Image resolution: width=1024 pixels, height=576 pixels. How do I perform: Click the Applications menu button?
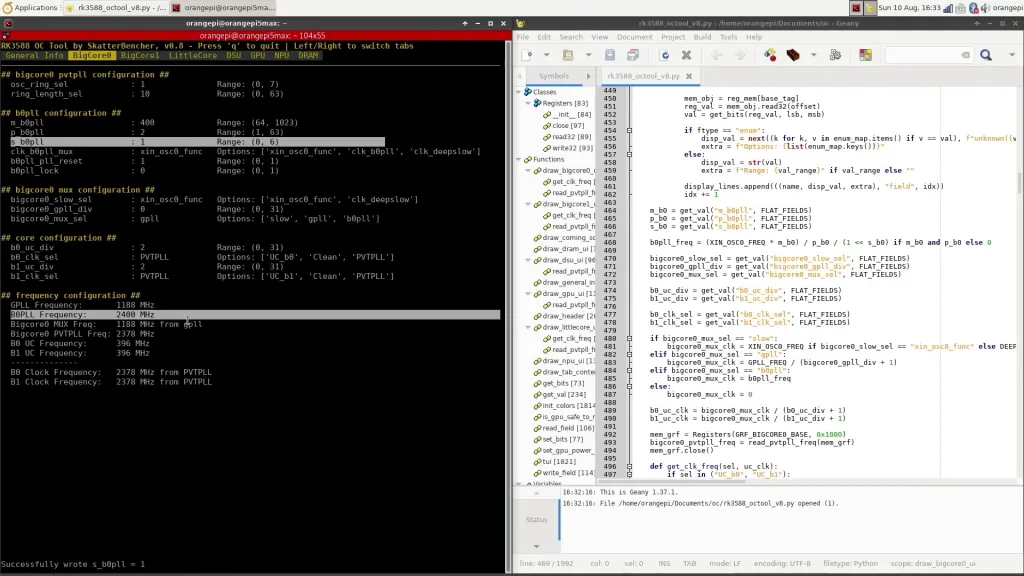[x=30, y=7]
